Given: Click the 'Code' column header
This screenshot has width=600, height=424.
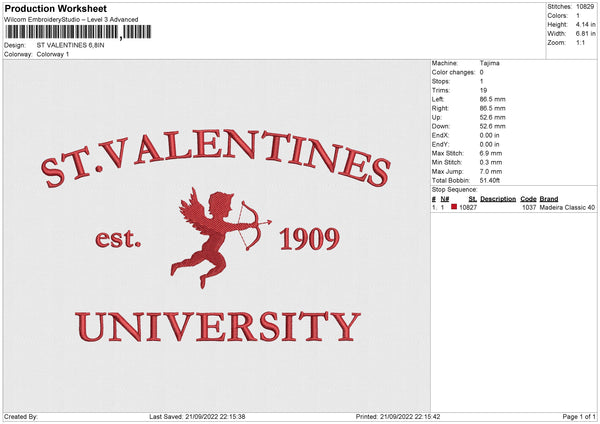Looking at the screenshot, I should coord(528,199).
